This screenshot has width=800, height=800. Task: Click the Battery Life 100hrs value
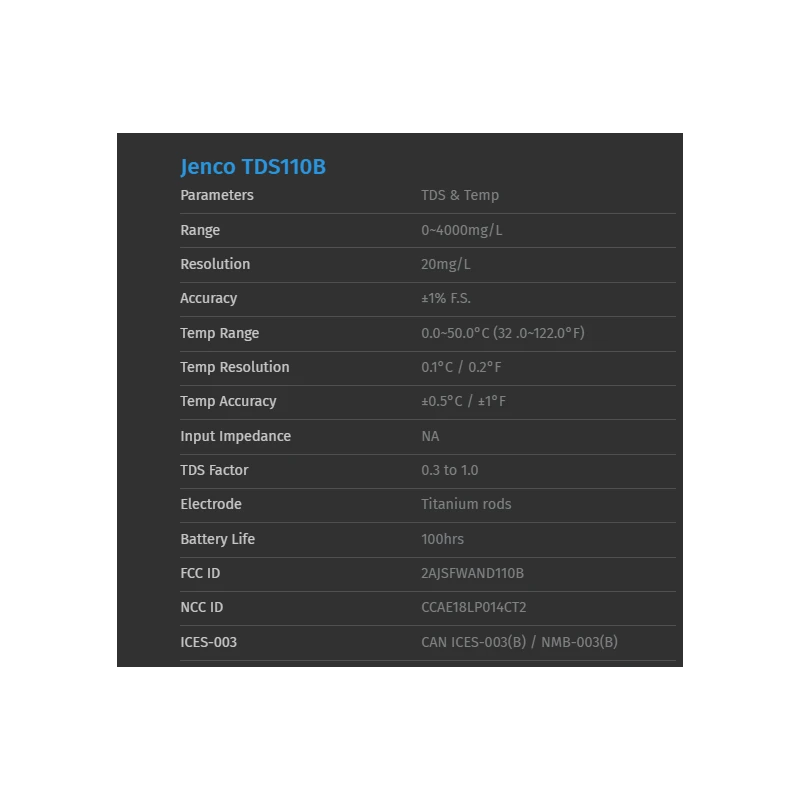[441, 539]
